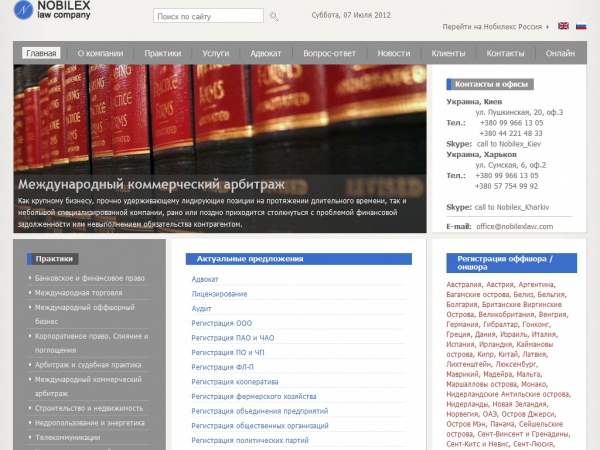Open the Практики menu item
600x450 pixels.
[163, 53]
